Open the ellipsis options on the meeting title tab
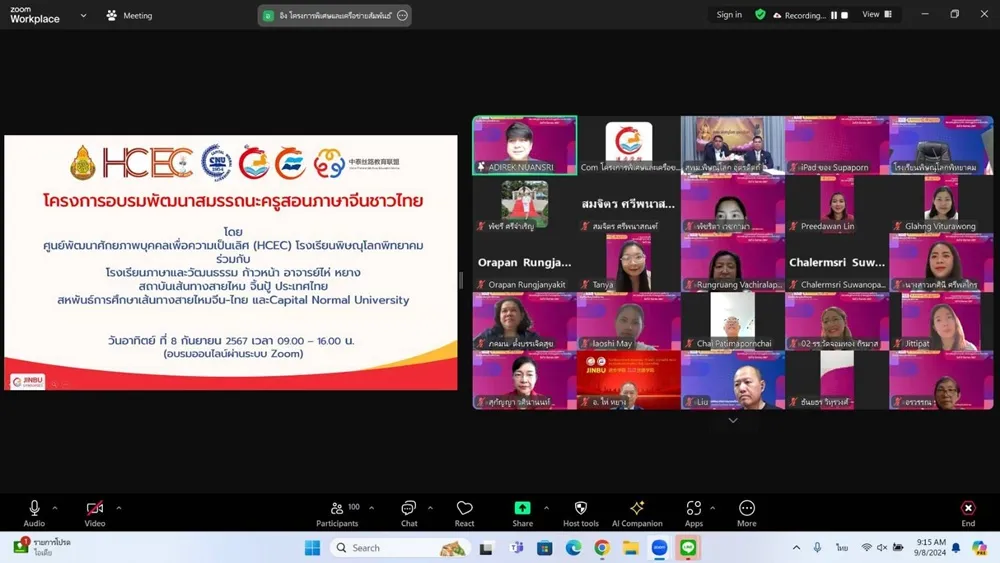The width and height of the screenshot is (1000, 563). [402, 15]
